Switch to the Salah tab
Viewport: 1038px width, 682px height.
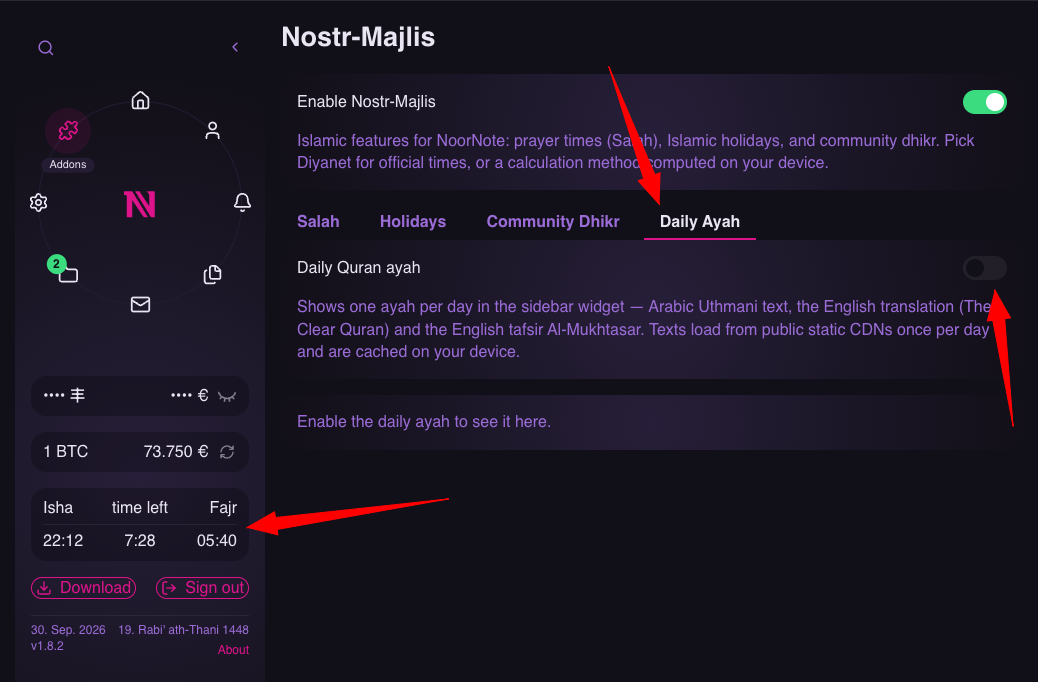point(318,222)
